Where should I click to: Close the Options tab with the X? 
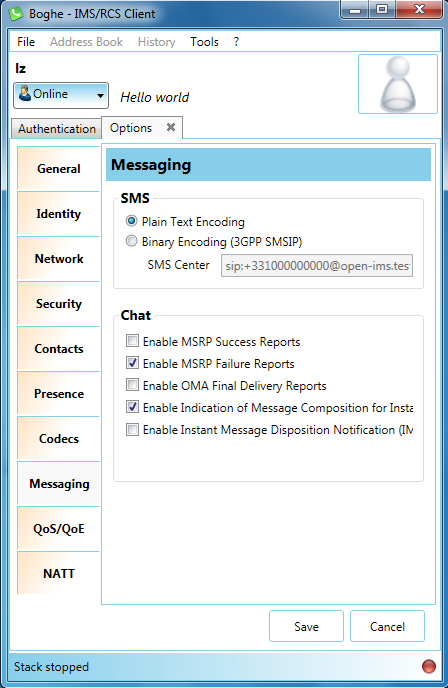coord(171,127)
